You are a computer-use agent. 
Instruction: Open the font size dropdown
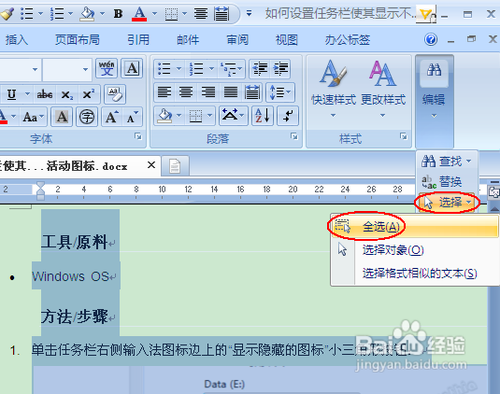(85, 69)
